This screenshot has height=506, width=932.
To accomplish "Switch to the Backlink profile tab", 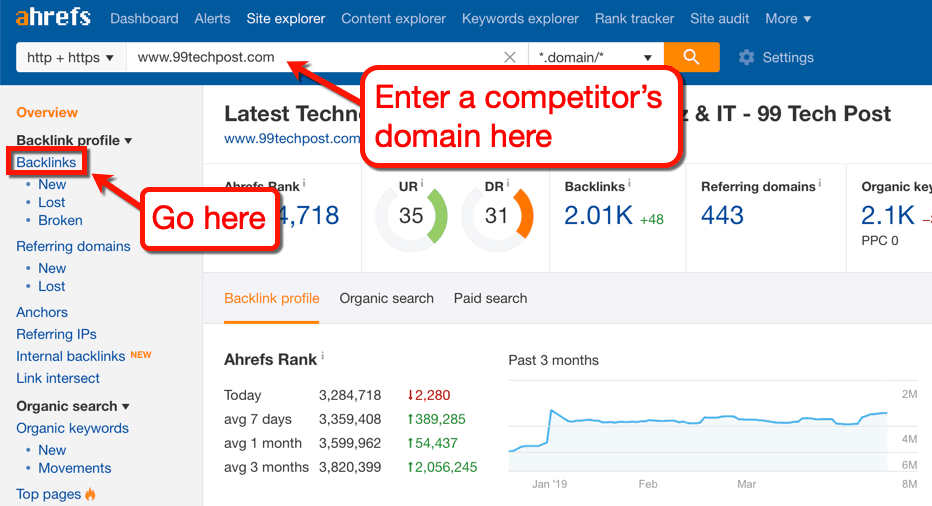I will [272, 298].
